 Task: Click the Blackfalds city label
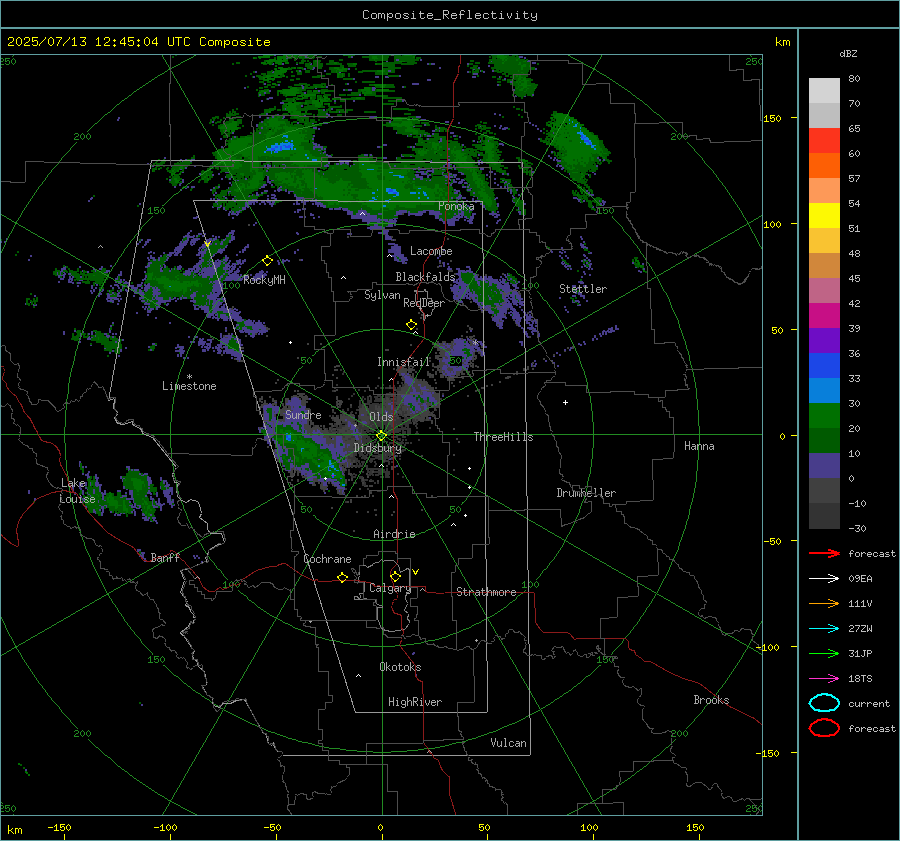point(425,277)
